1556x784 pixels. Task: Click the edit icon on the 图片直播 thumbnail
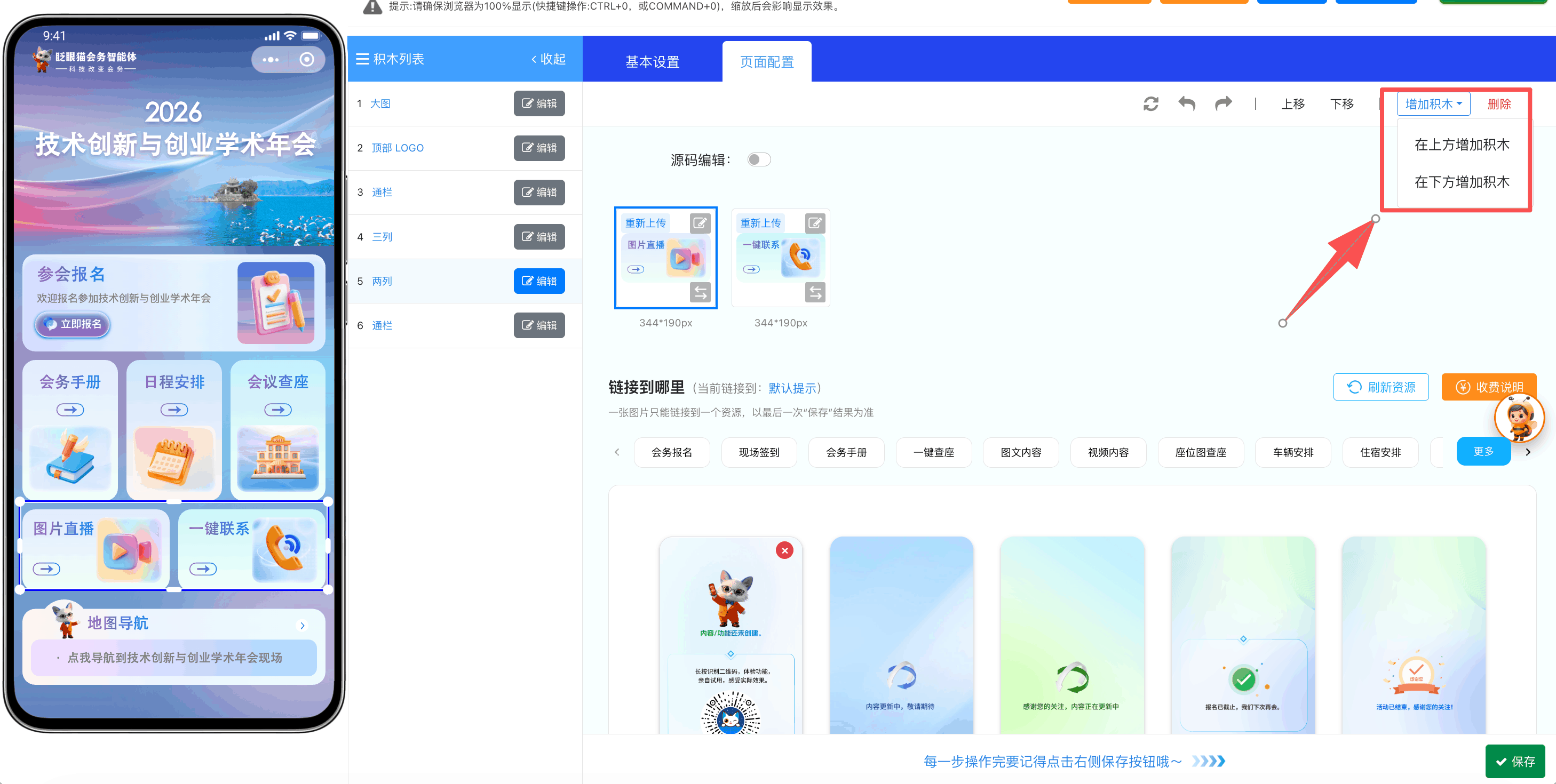click(700, 223)
